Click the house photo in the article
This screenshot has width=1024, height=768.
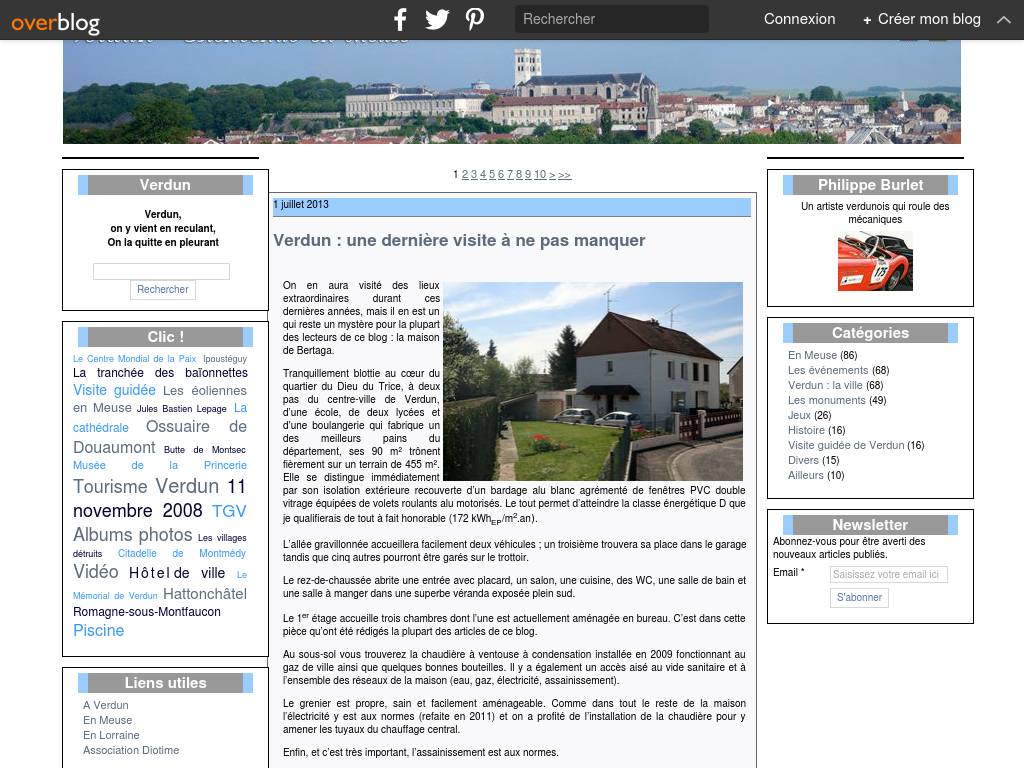tap(592, 381)
